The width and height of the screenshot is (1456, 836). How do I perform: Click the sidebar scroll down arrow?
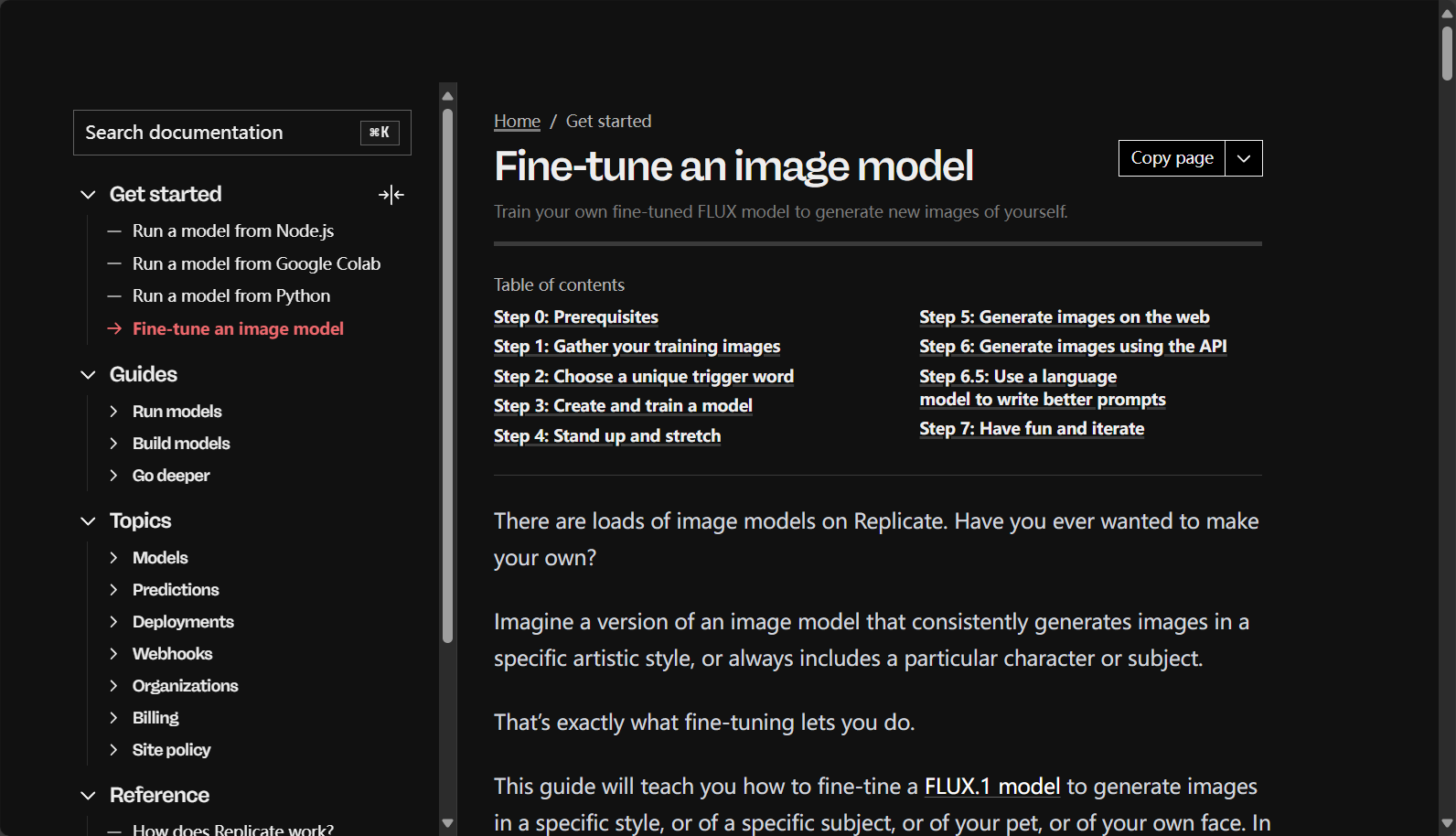click(x=448, y=823)
